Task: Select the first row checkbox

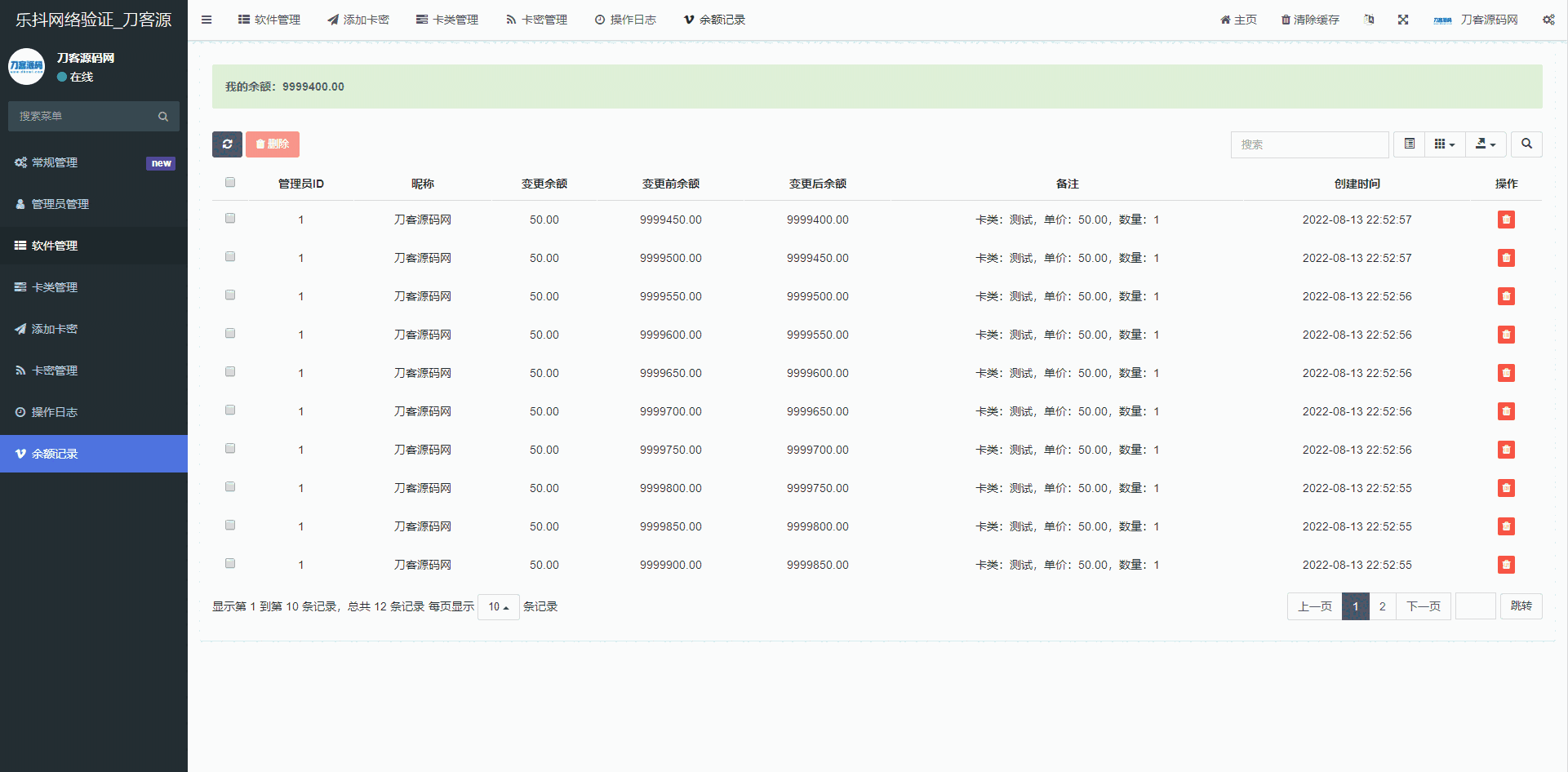Action: point(230,219)
